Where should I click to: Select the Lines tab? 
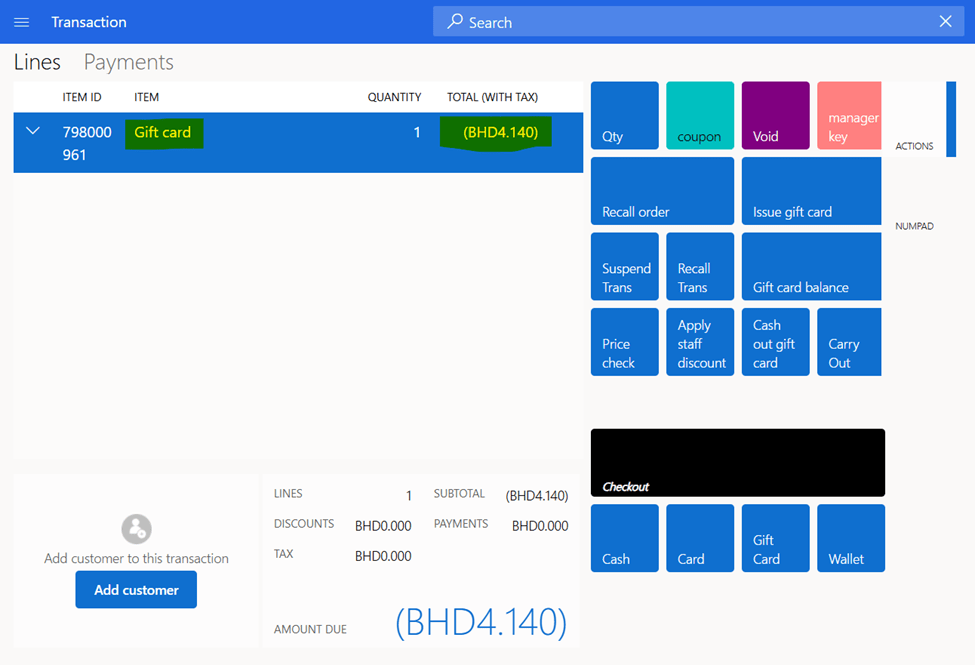click(x=37, y=62)
